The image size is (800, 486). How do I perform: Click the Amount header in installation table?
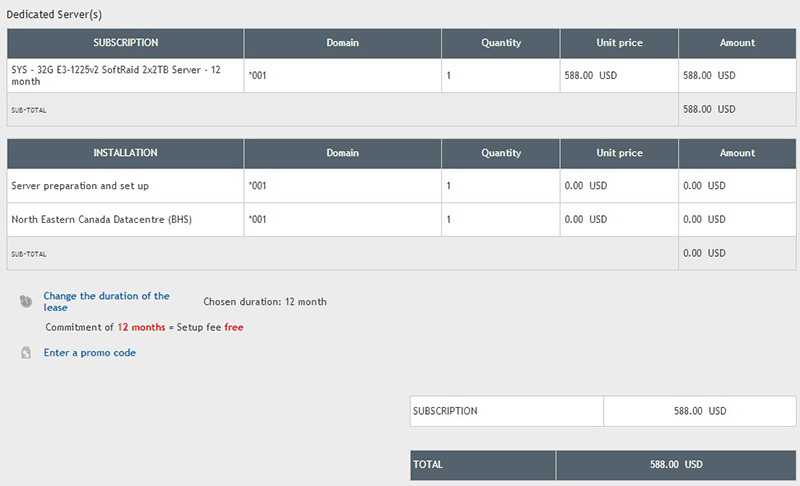737,153
